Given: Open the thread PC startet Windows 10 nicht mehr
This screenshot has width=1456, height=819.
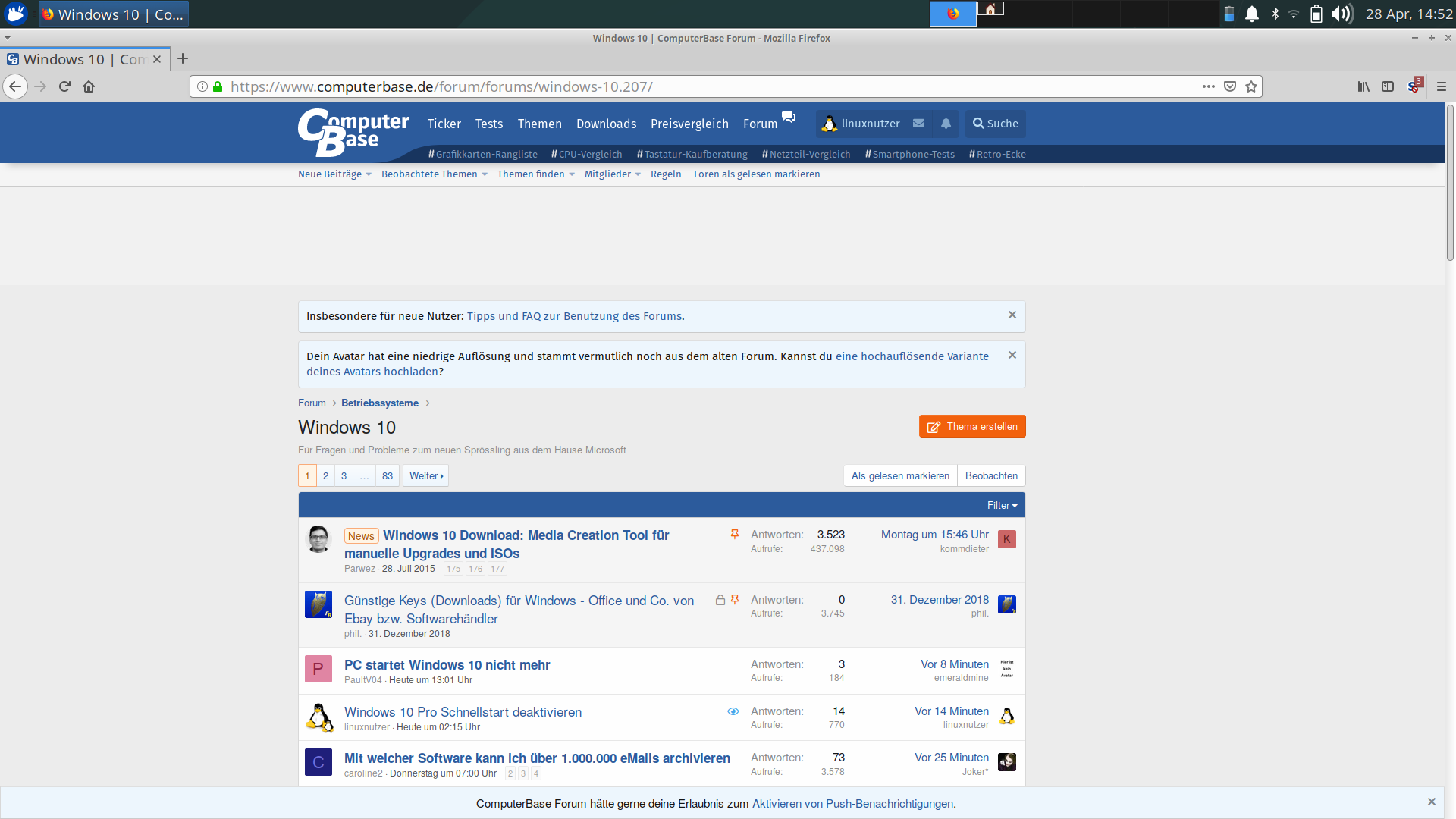Looking at the screenshot, I should 447,665.
